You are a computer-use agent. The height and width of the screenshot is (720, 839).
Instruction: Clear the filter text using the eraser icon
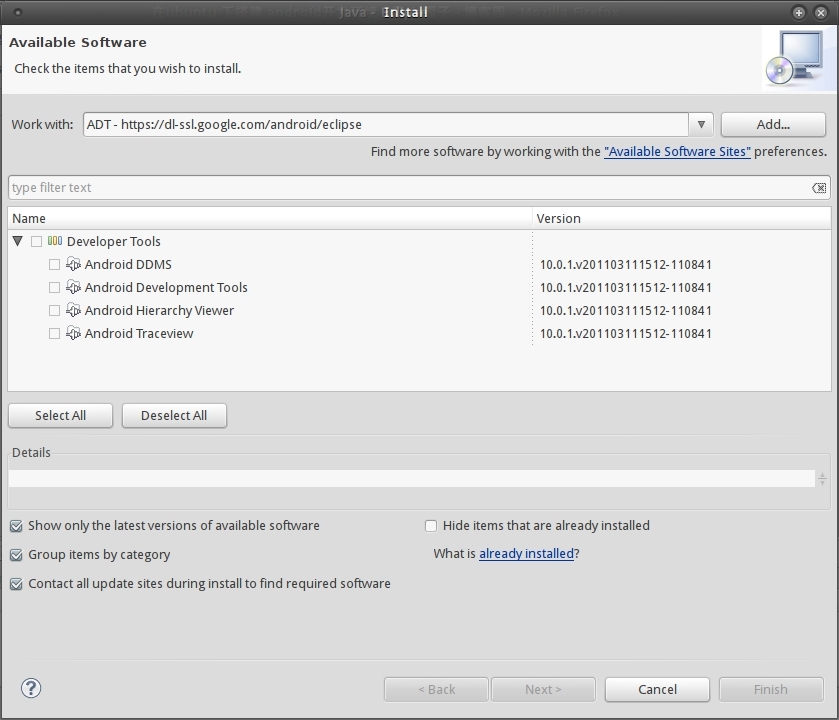(819, 188)
